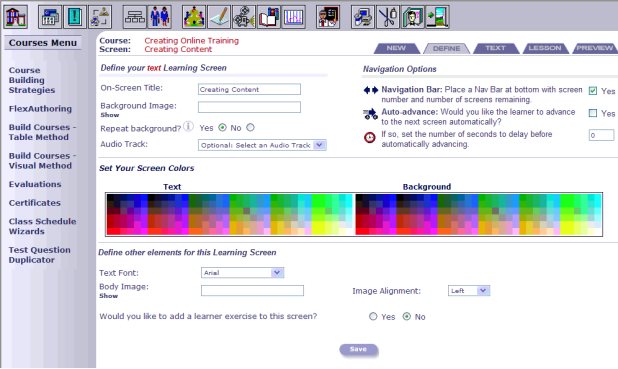Pick a color from Background palette
The width and height of the screenshot is (618, 369).
[x=478, y=214]
